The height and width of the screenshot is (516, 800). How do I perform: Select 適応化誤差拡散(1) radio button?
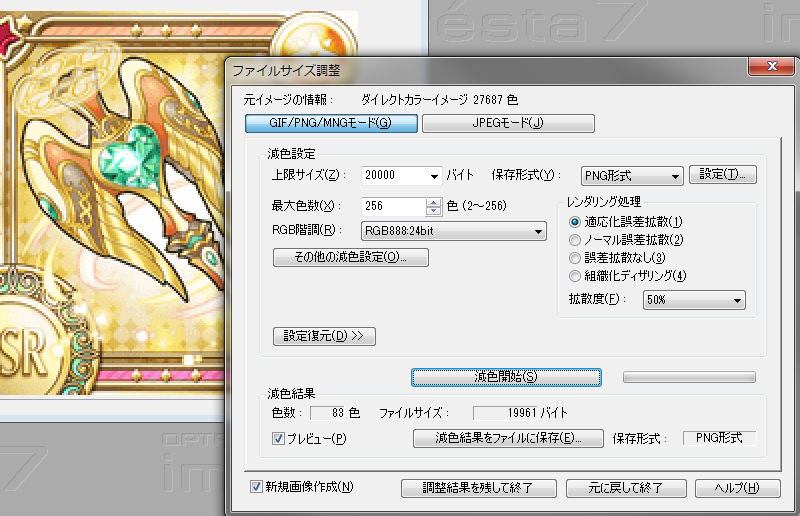click(575, 222)
